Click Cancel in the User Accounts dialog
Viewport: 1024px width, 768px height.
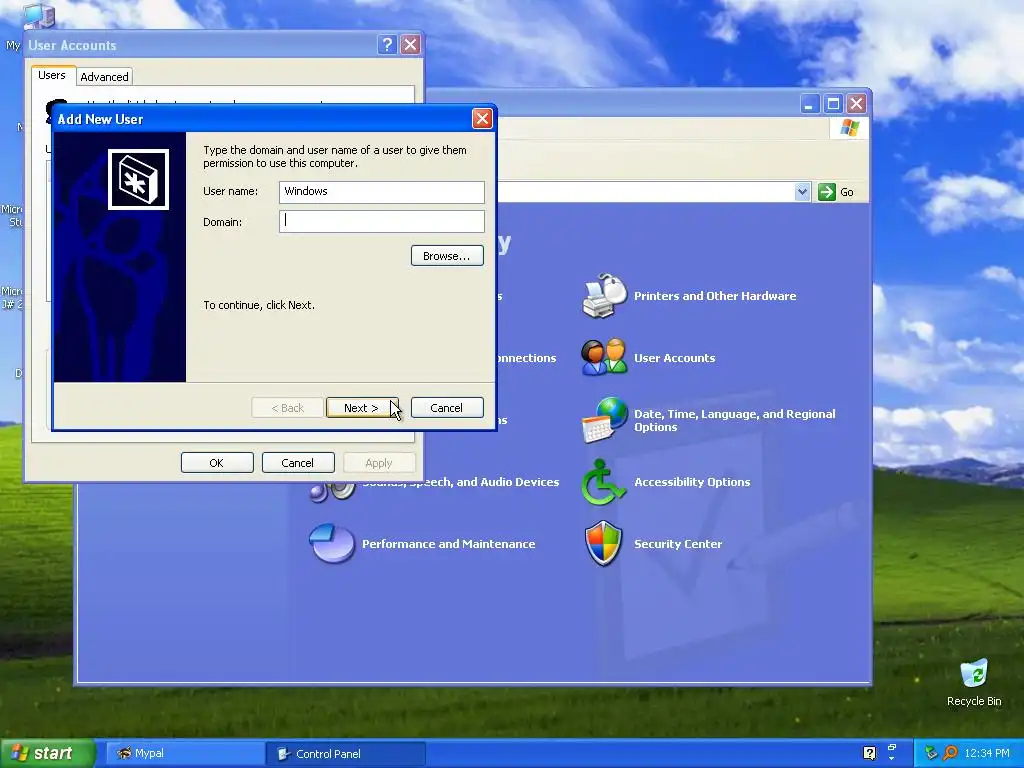tap(298, 462)
